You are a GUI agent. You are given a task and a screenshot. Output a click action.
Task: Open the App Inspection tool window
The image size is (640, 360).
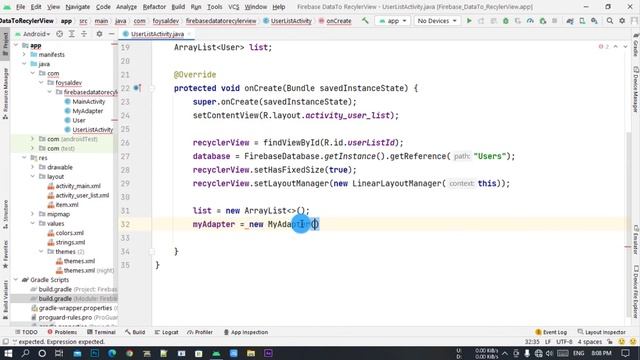click(246, 332)
